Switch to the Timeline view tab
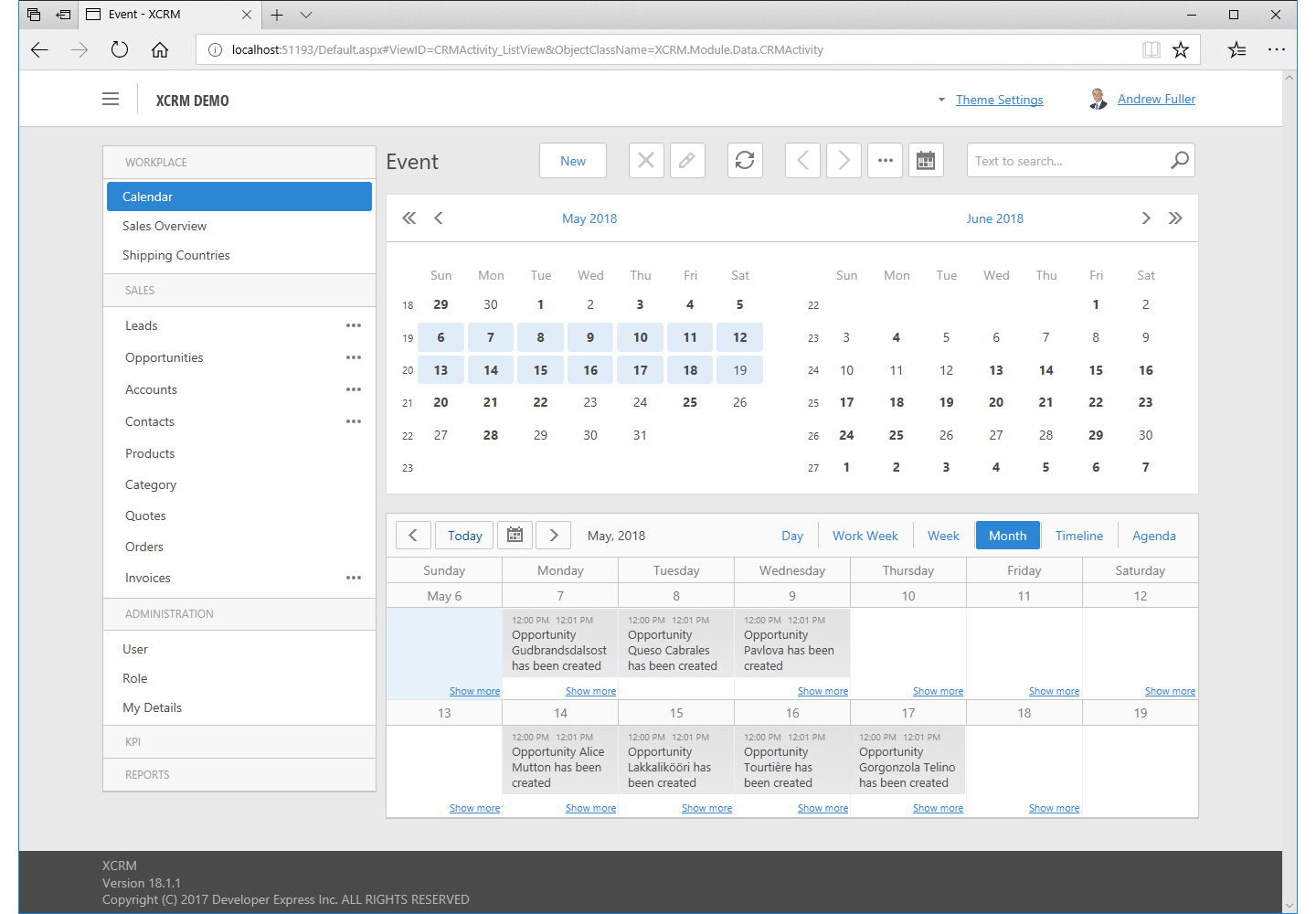 pos(1078,536)
